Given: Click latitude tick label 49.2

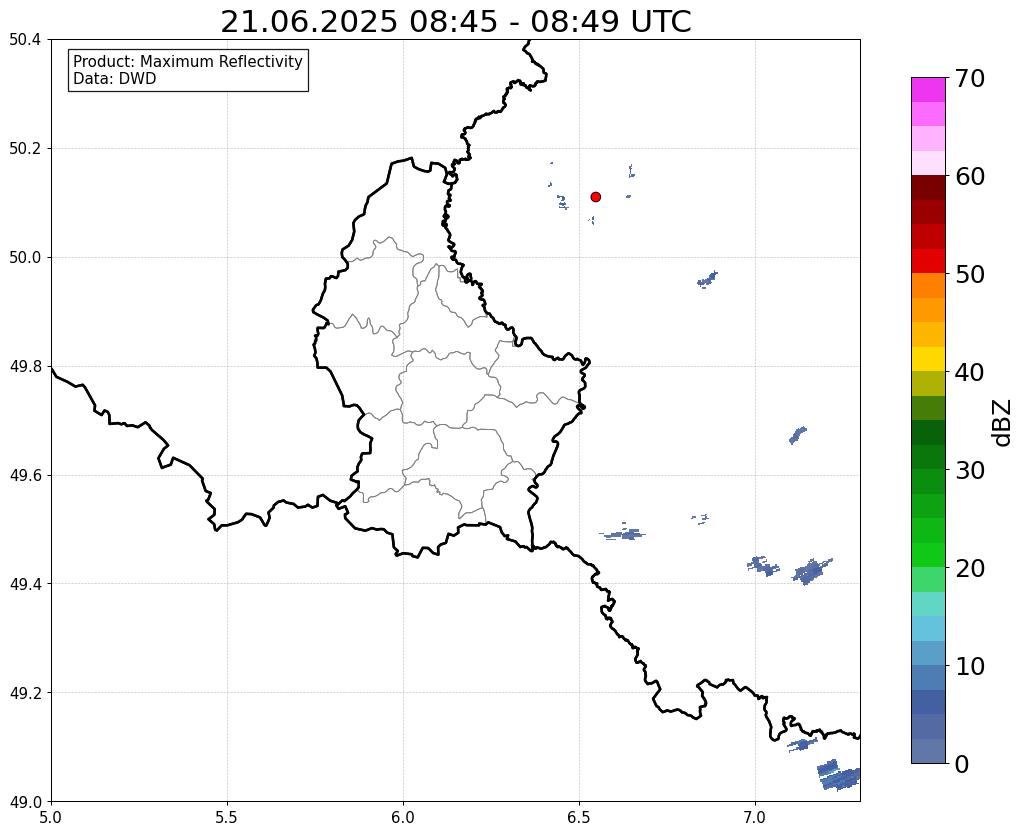Looking at the screenshot, I should pyautogui.click(x=25, y=693).
